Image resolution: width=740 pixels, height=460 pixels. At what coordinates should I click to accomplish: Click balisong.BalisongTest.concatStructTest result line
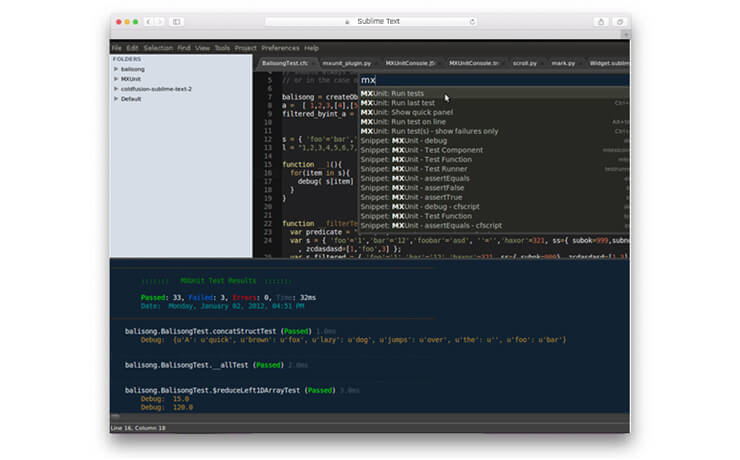pos(230,331)
